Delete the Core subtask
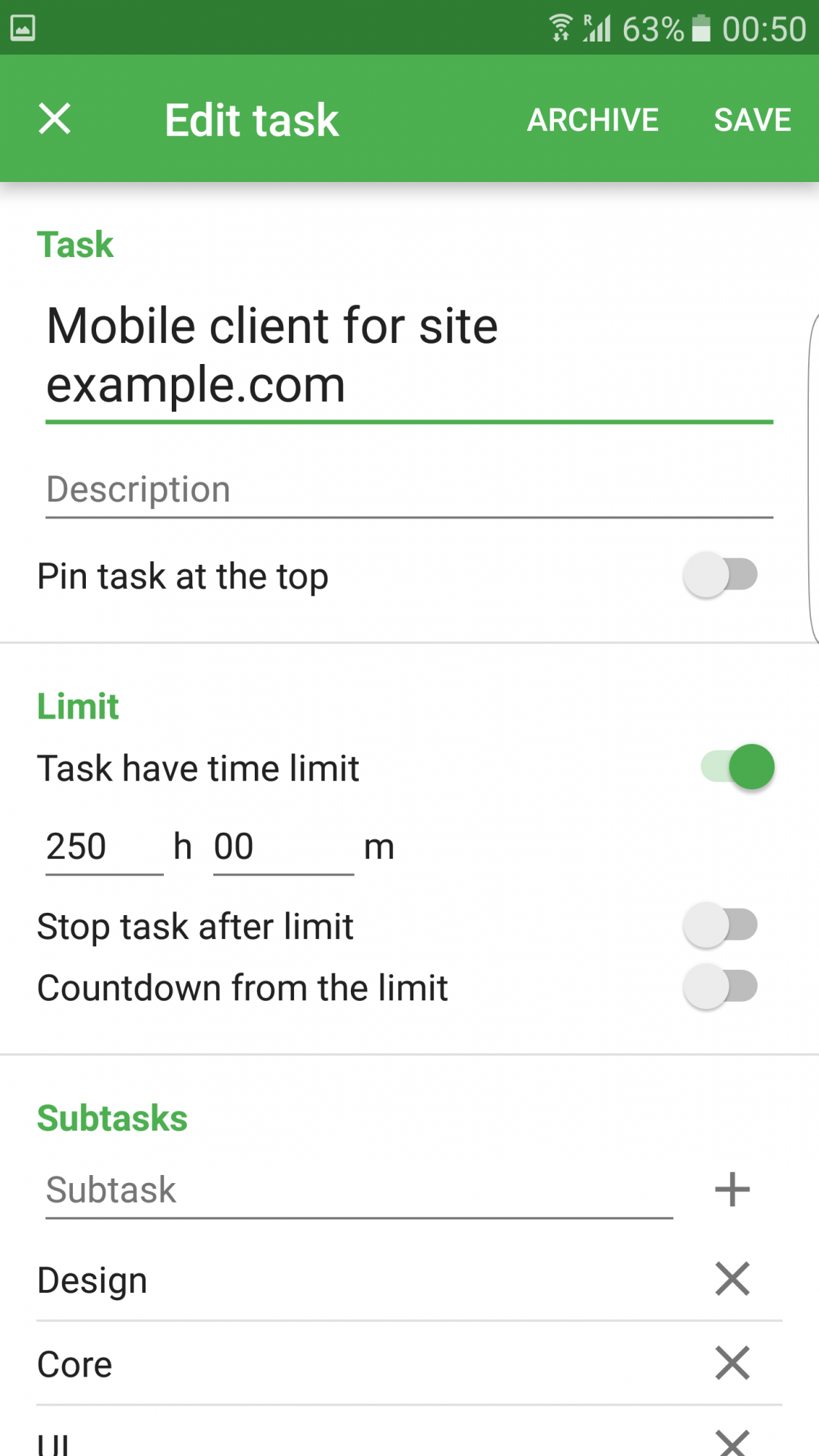Image resolution: width=819 pixels, height=1456 pixels. pyautogui.click(x=732, y=1363)
